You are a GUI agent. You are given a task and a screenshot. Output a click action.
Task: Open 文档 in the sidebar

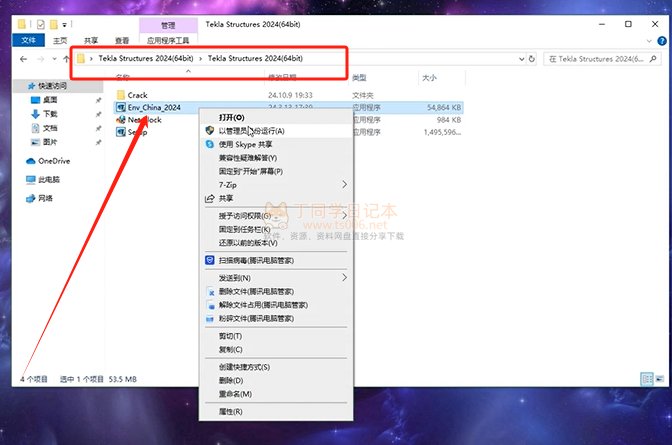[50, 128]
